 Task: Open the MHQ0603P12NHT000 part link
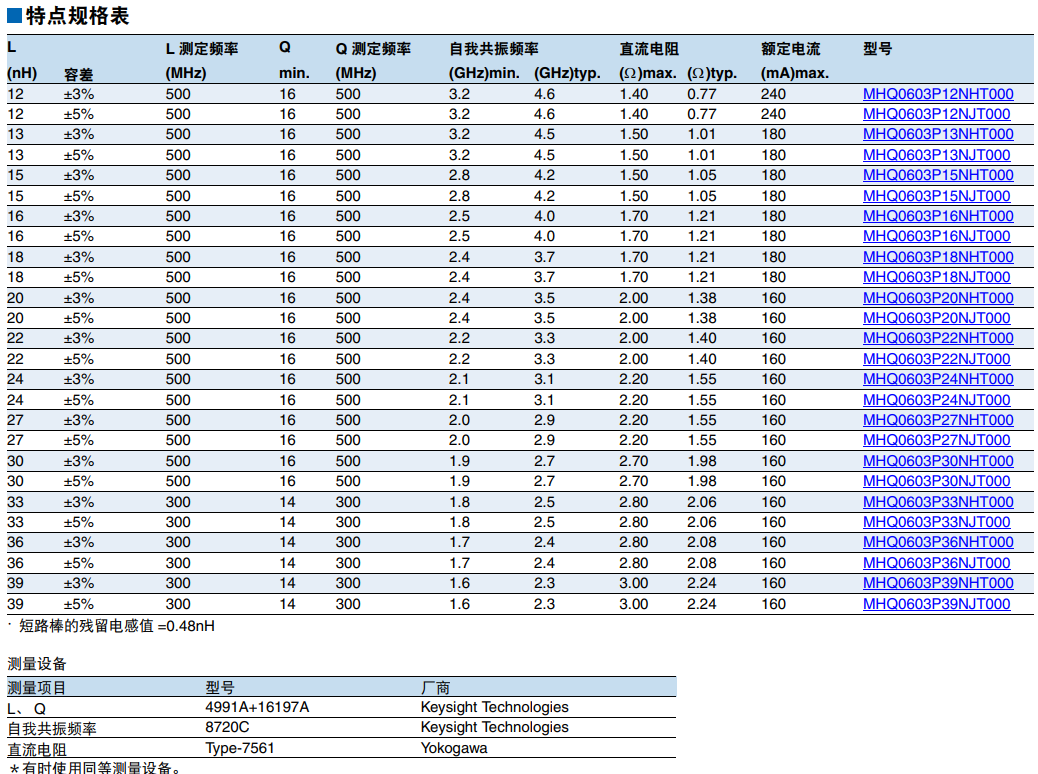click(938, 94)
